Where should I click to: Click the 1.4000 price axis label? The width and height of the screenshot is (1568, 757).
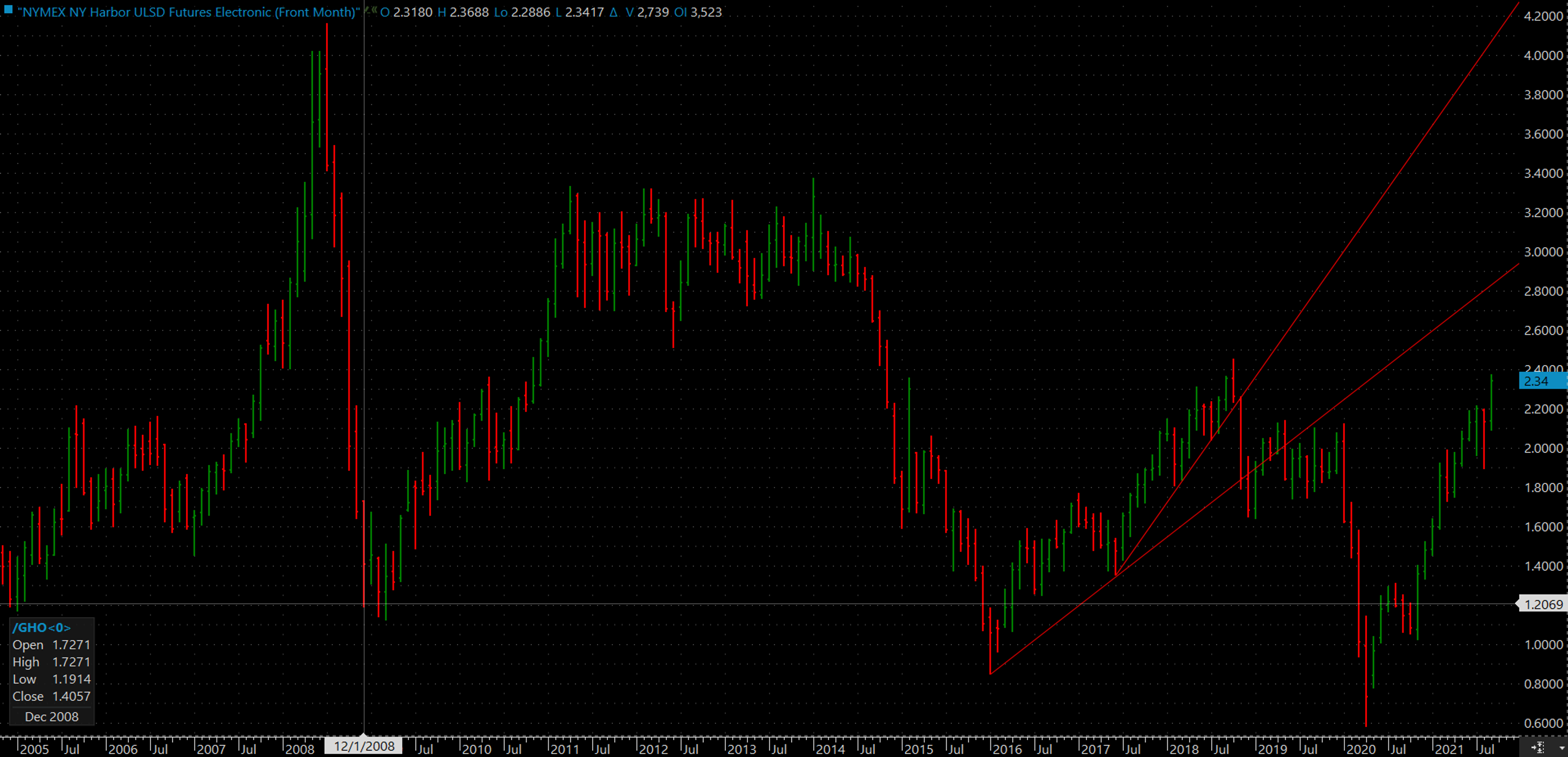(1543, 566)
